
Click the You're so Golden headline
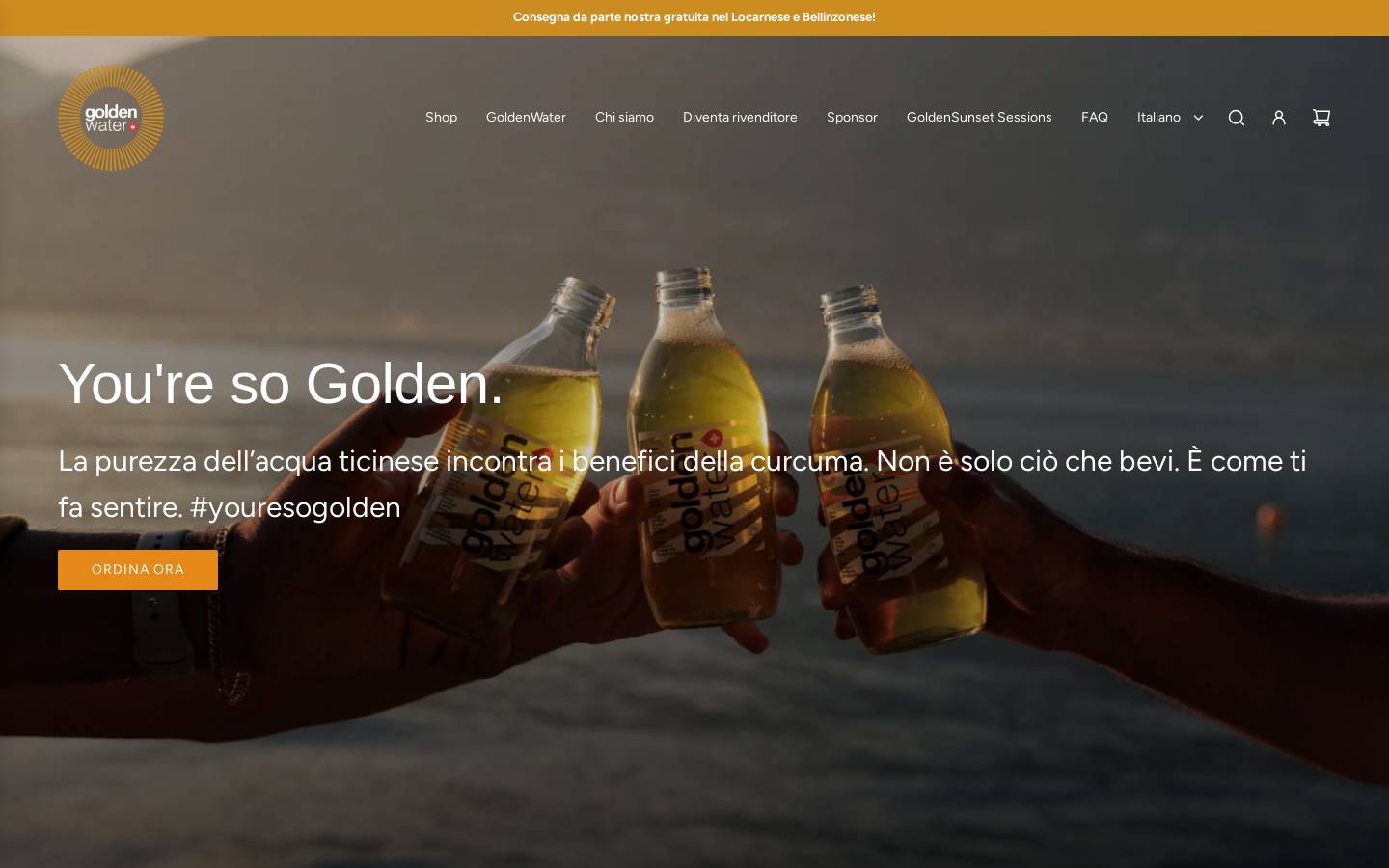coord(281,384)
